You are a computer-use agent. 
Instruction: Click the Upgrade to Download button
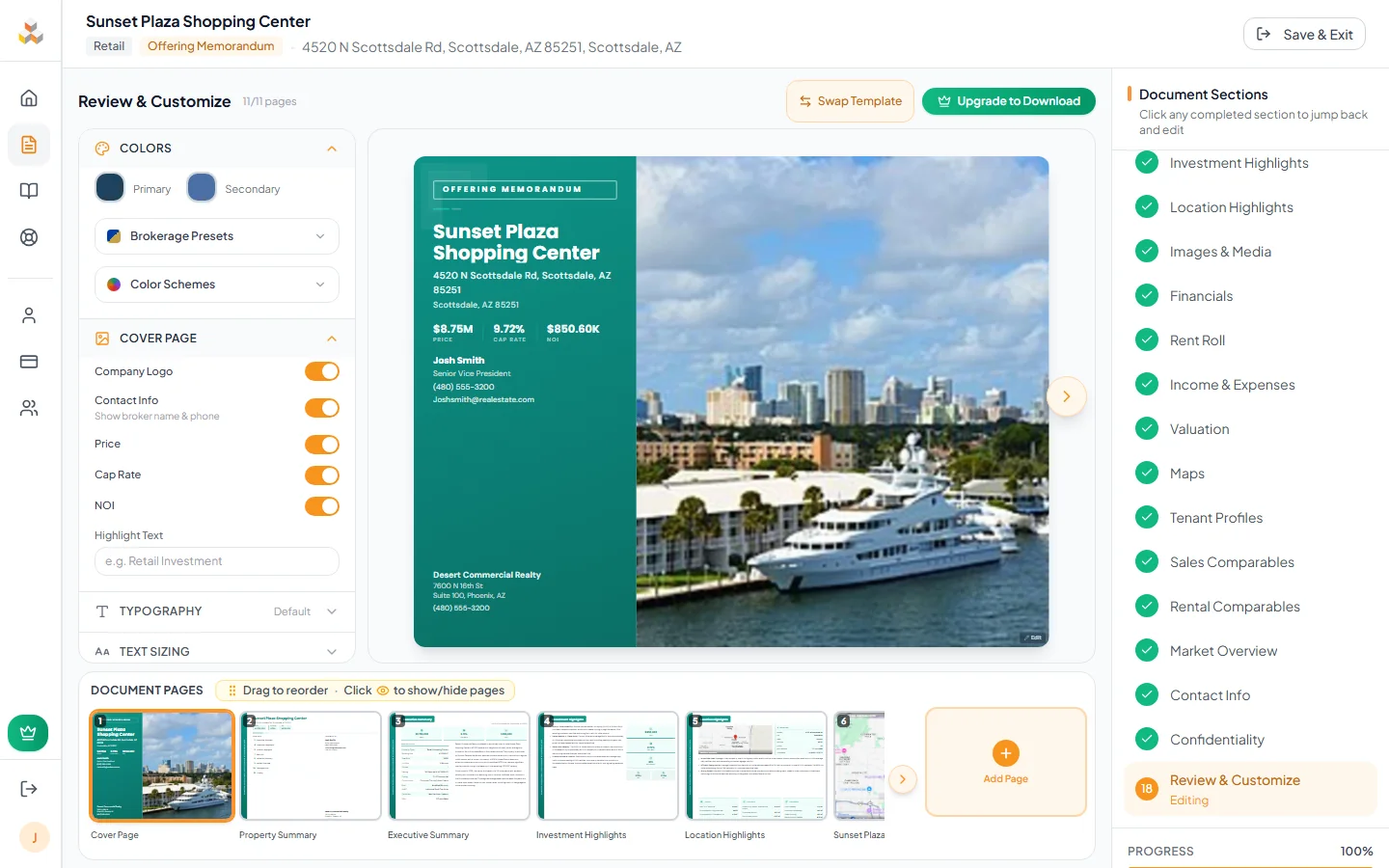click(1009, 100)
